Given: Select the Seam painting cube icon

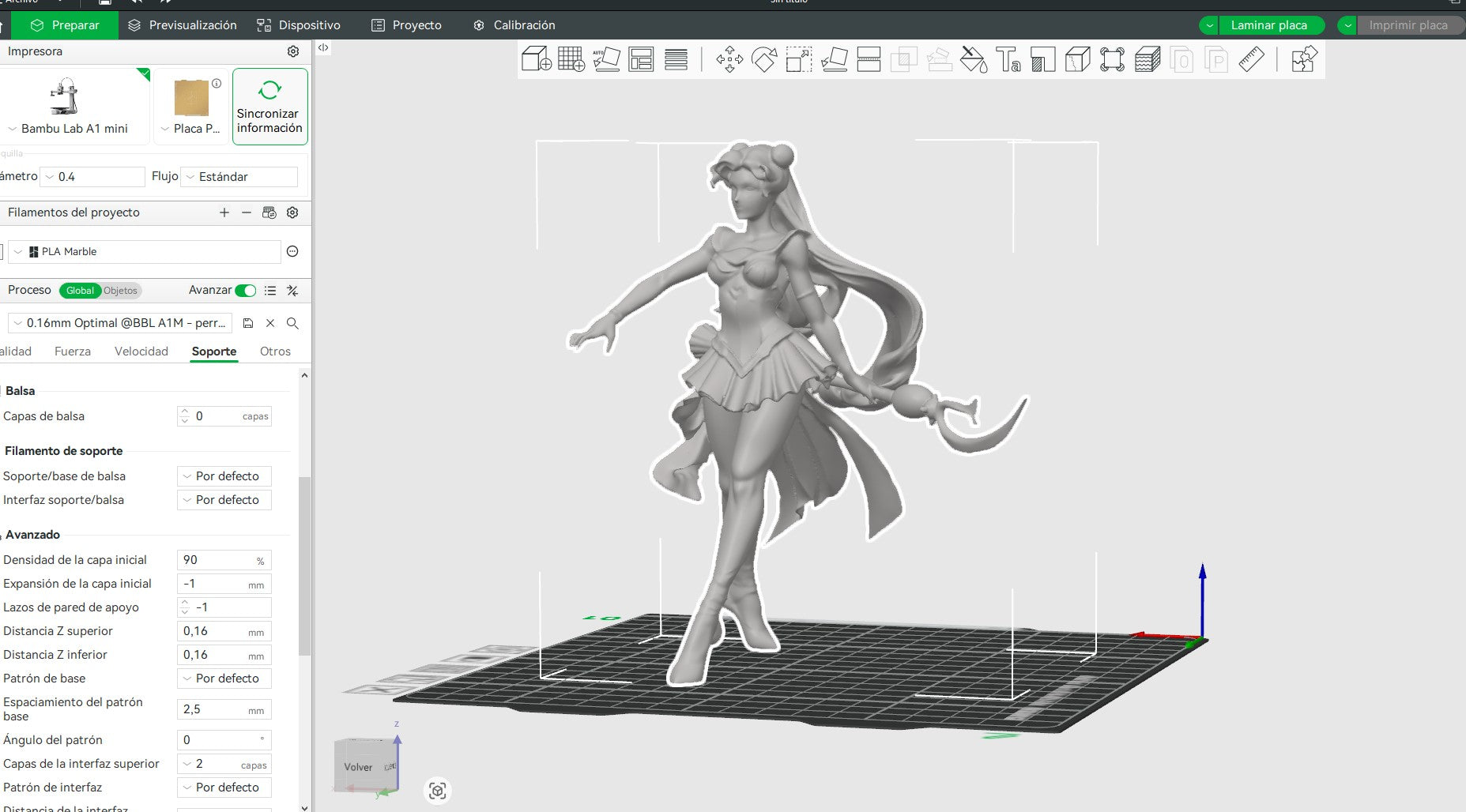Looking at the screenshot, I should pyautogui.click(x=1077, y=59).
